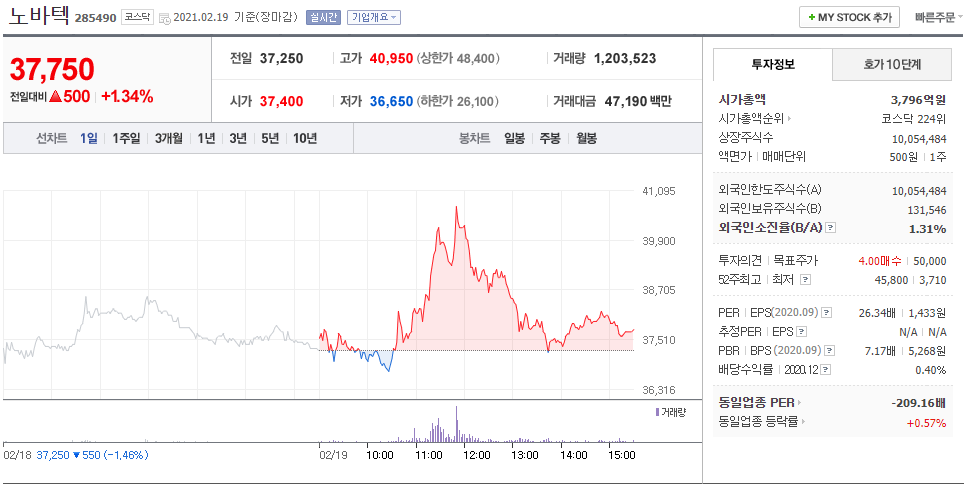This screenshot has width=967, height=484.
Task: Click the 상한가 48,400 upper limit text
Action: pos(458,59)
